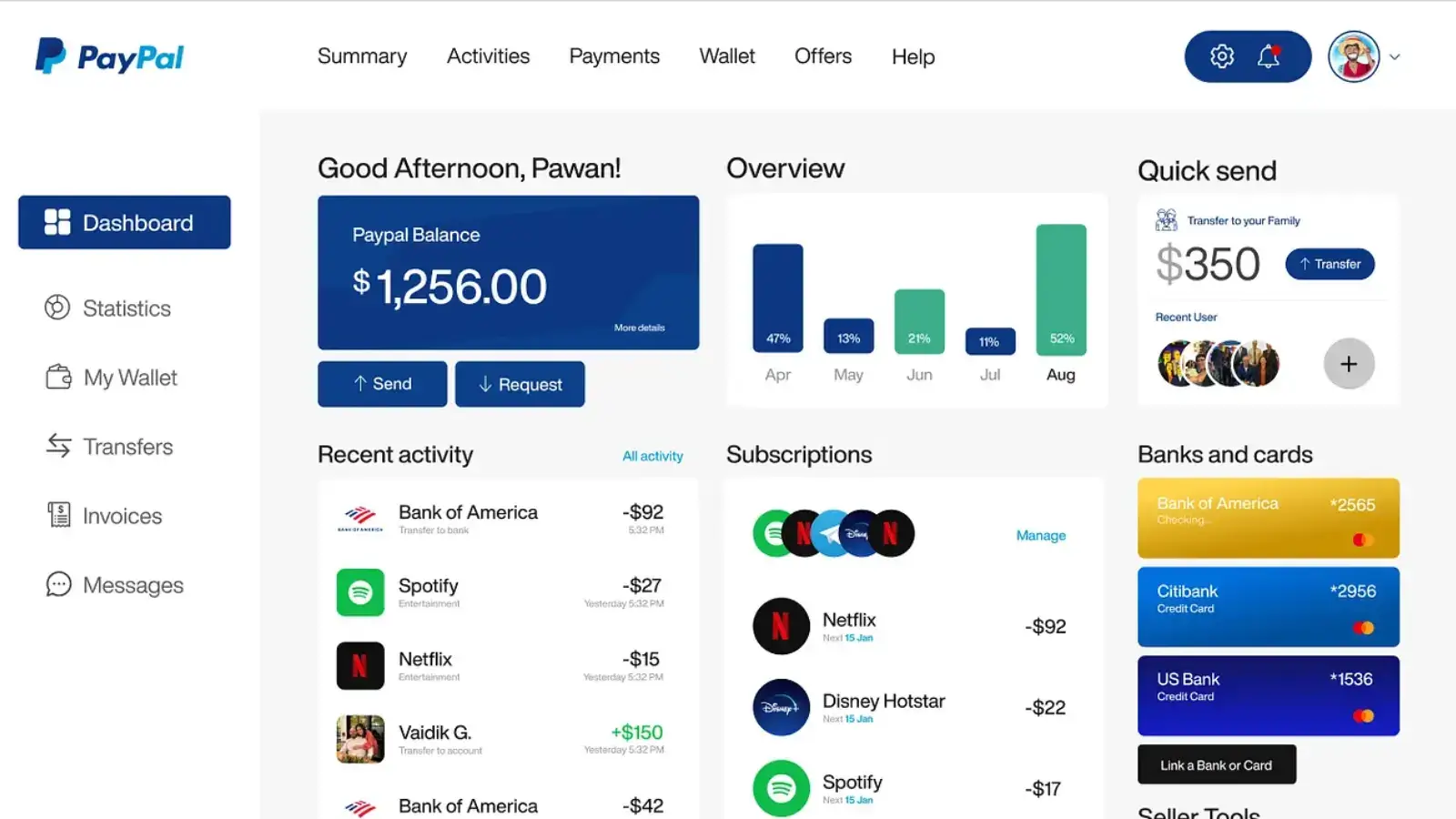
Task: Select the Citibank credit card
Action: pos(1268,606)
